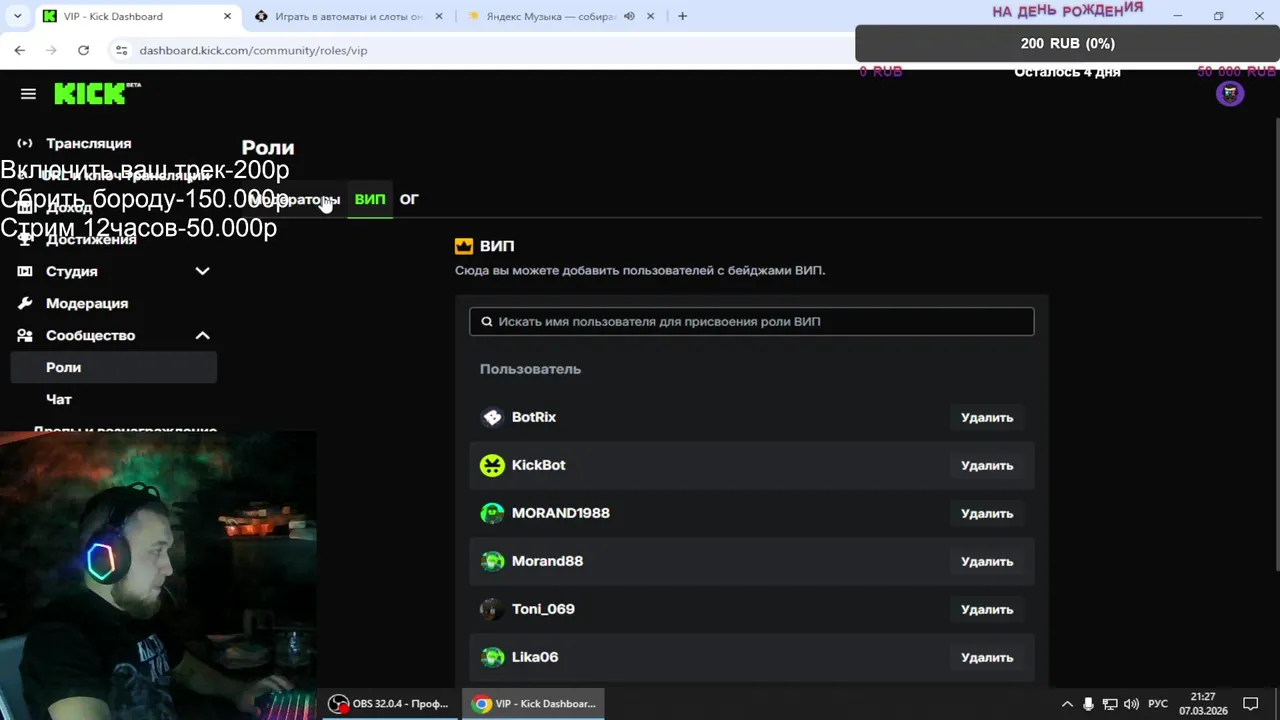This screenshot has width=1280, height=720.
Task: Click Morand88 user avatar
Action: point(492,561)
